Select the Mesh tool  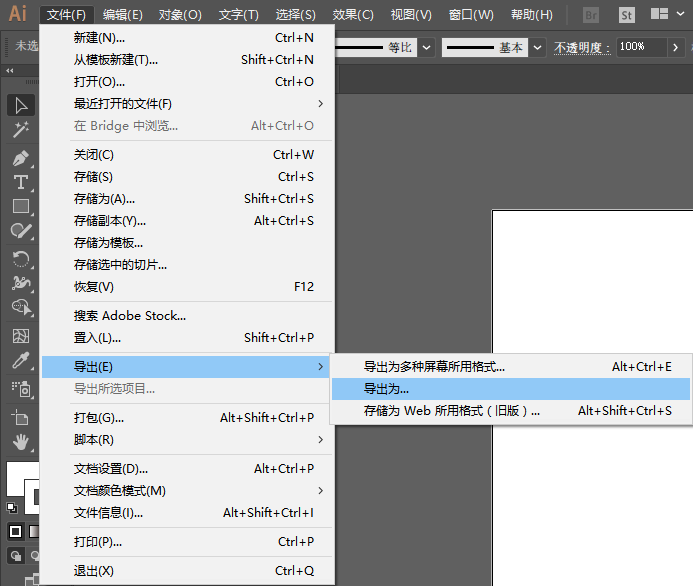(x=21, y=336)
